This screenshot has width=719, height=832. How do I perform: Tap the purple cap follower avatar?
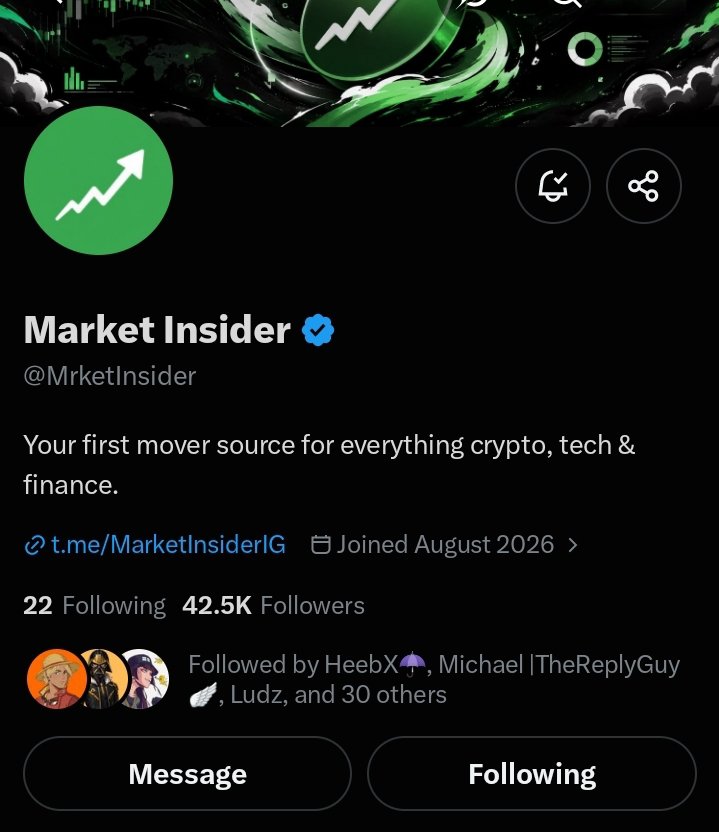[x=144, y=679]
